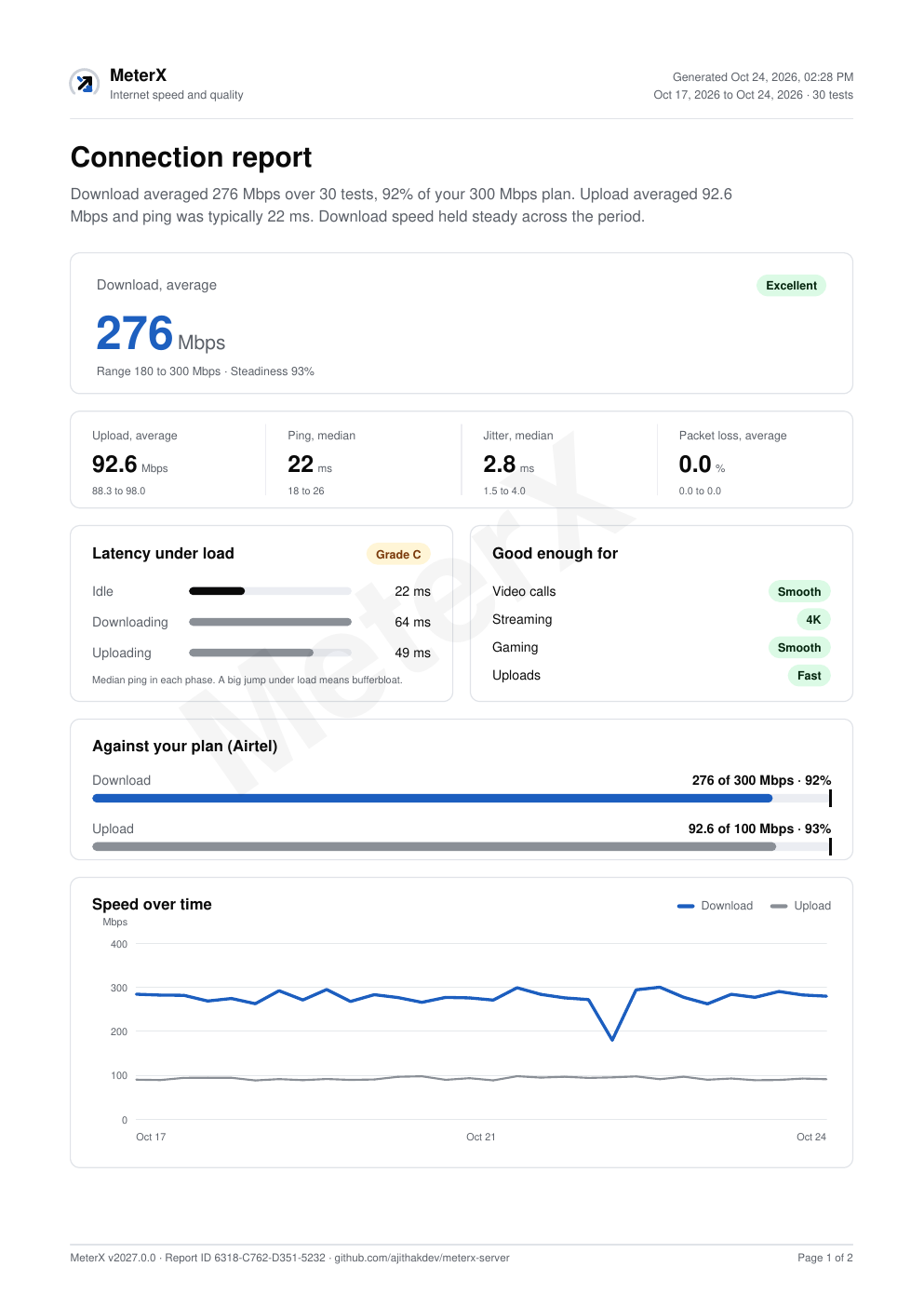Click the Idle latency bar
Image resolution: width=924 pixels, height=1307 pixels.
(270, 591)
